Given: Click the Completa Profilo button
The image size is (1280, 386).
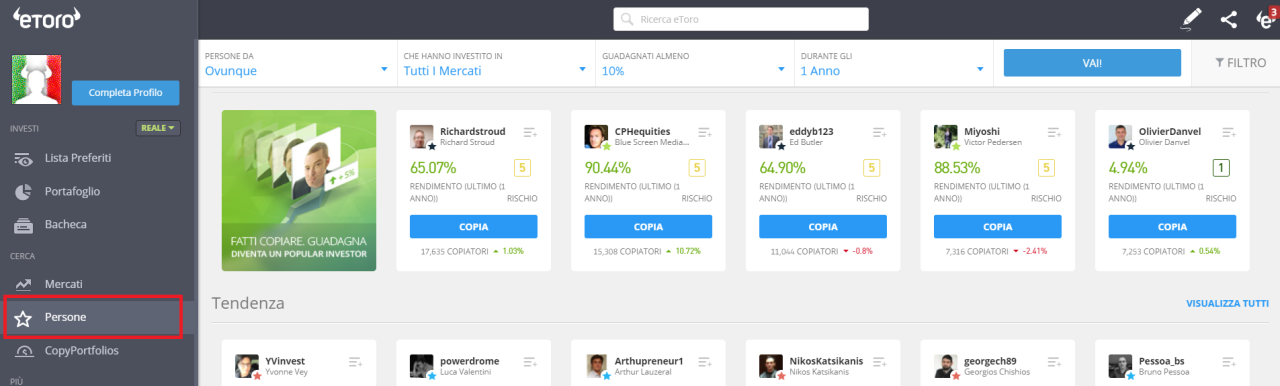Looking at the screenshot, I should pos(125,92).
